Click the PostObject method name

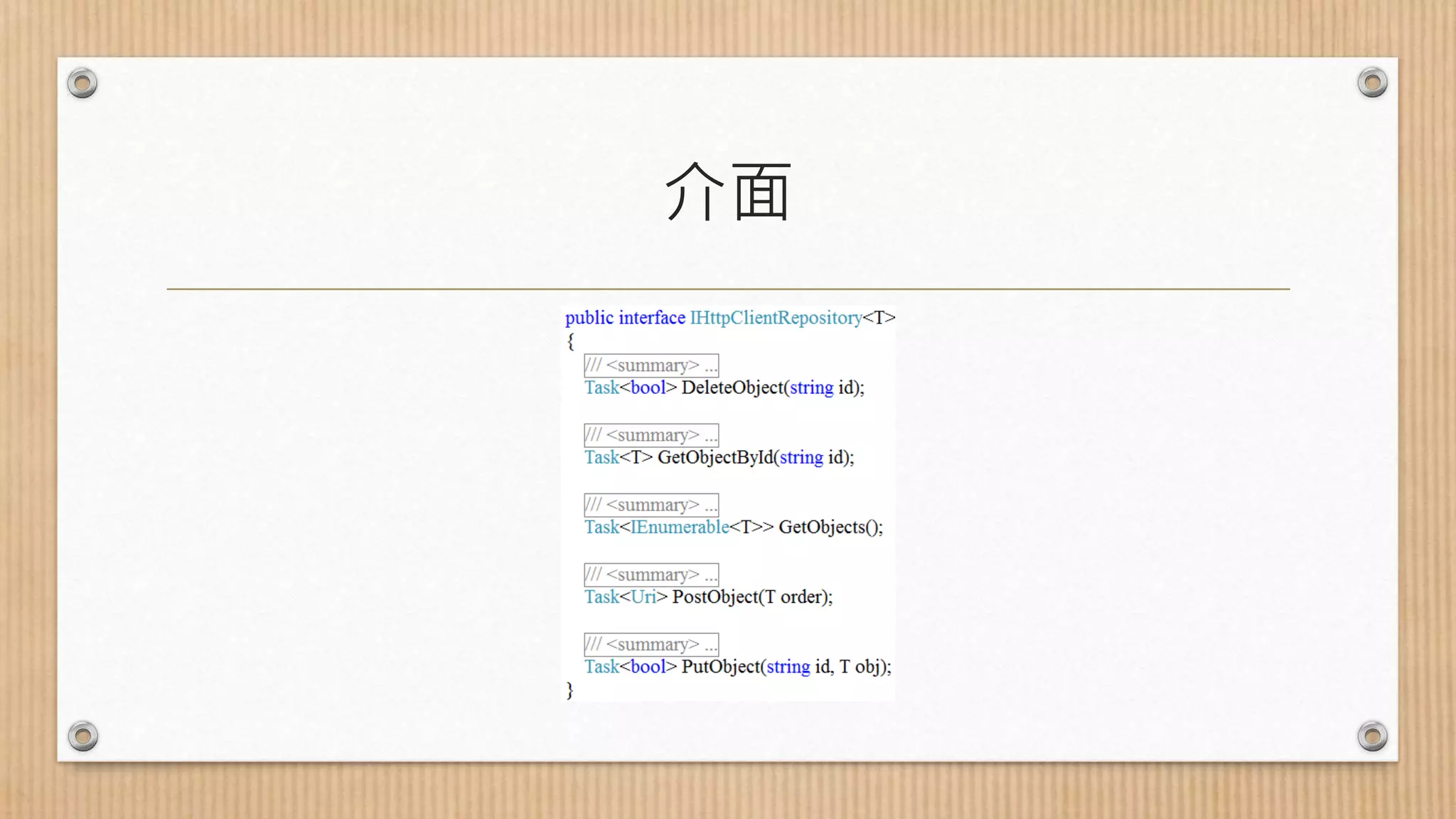pyautogui.click(x=715, y=596)
